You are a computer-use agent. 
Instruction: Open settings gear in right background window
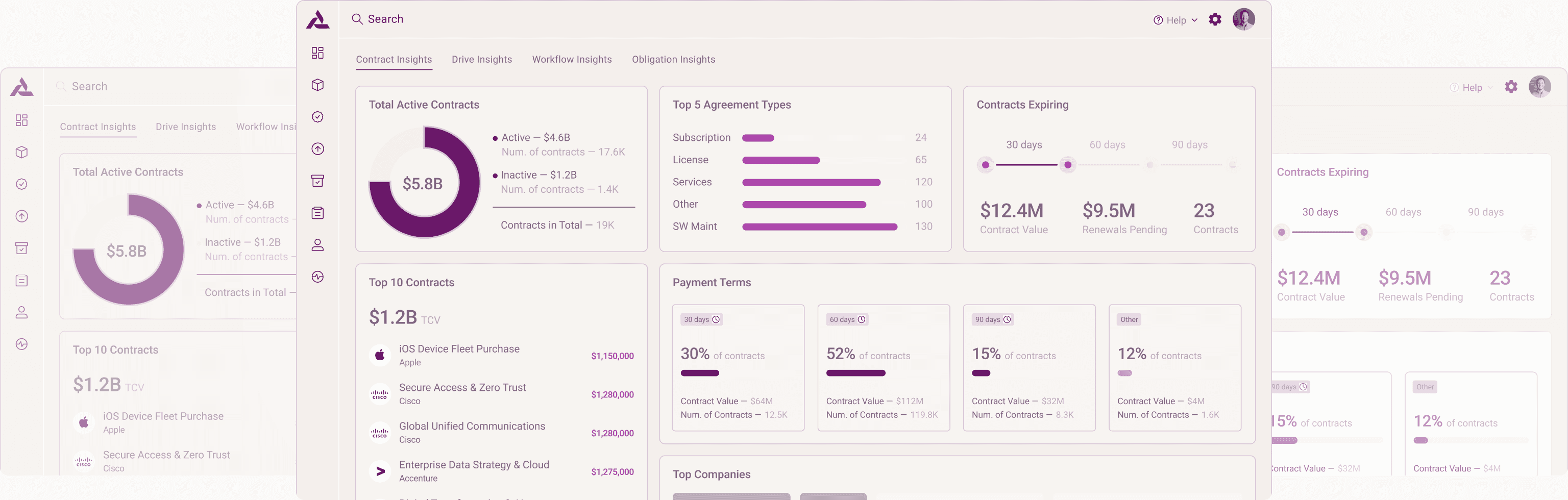point(1511,87)
